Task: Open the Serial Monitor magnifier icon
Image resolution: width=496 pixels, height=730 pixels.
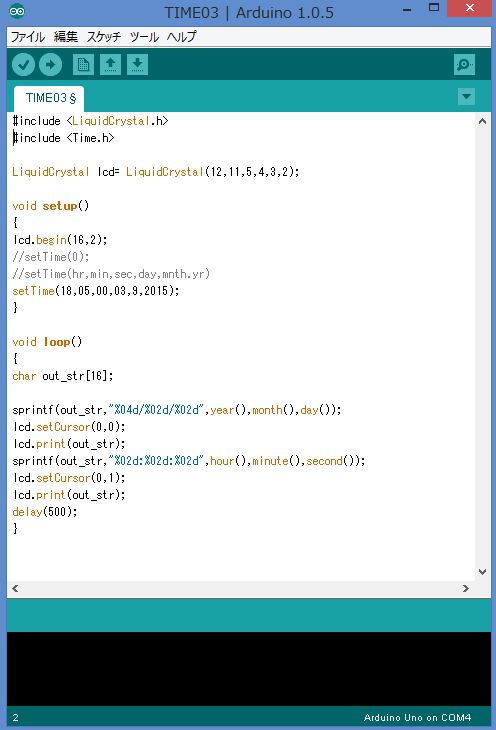Action: pyautogui.click(x=464, y=65)
